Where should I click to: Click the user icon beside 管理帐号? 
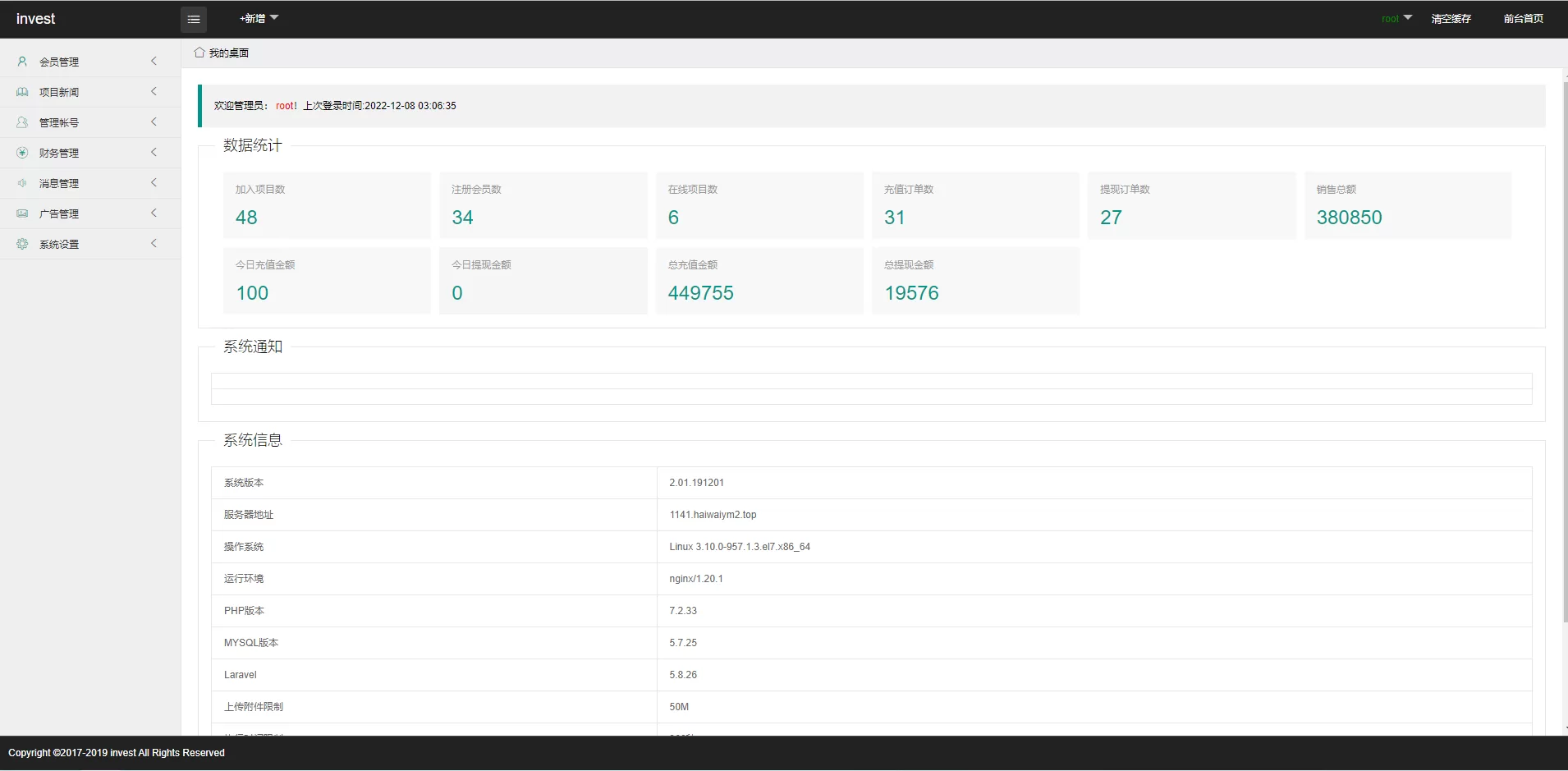pyautogui.click(x=22, y=122)
